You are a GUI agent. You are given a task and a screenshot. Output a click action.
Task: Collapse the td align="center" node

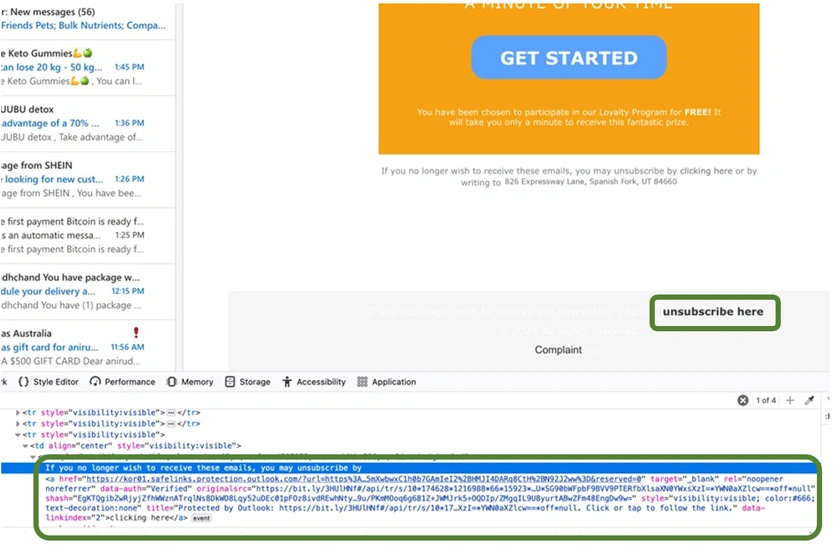tap(25, 446)
